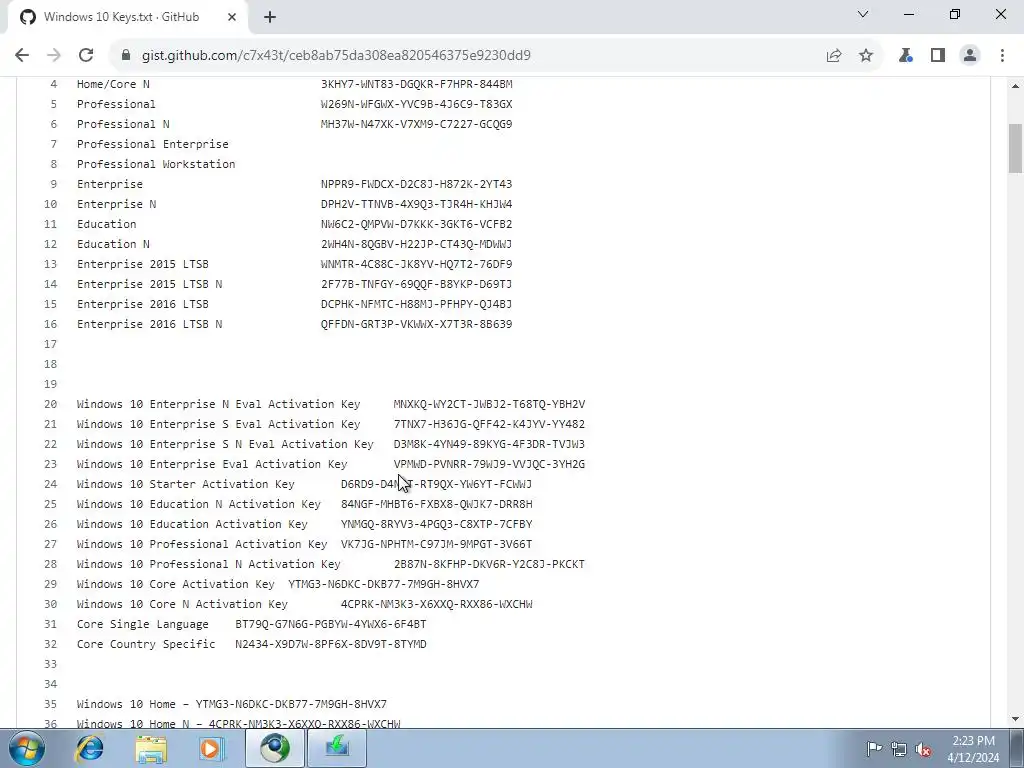Viewport: 1024px width, 768px height.
Task: Open the Chrome profile avatar
Action: coord(970,56)
